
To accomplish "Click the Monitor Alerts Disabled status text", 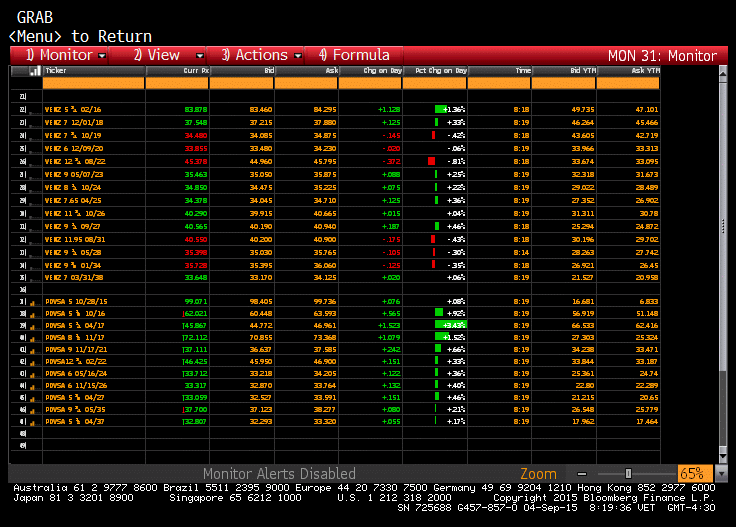I will click(x=279, y=474).
